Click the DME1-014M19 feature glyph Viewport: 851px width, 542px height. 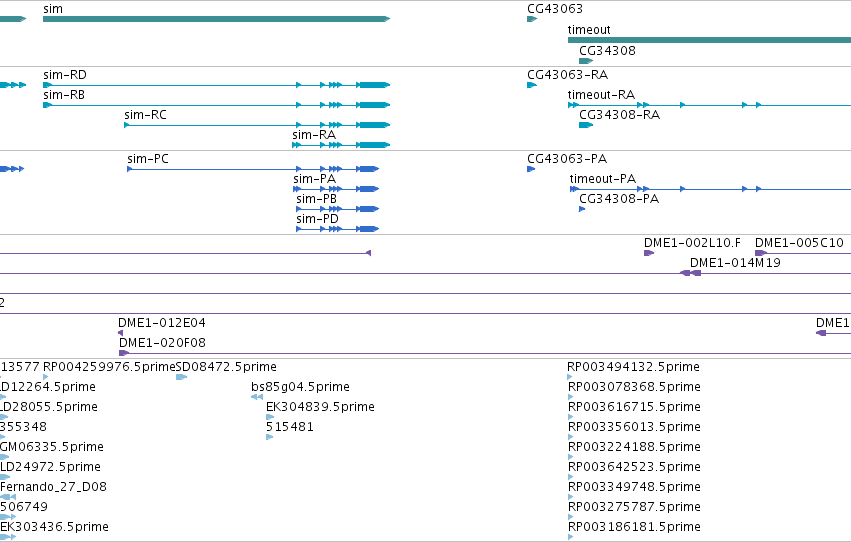(691, 273)
